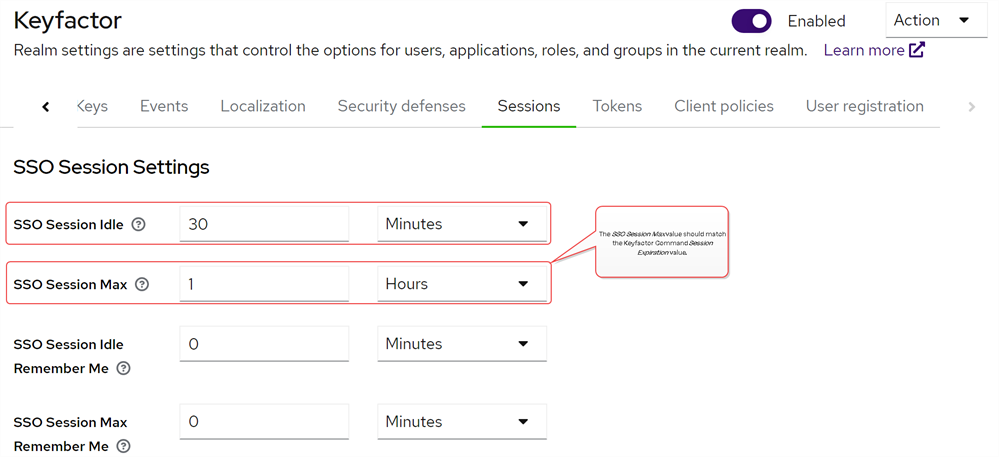Open the User registration tab
The width and height of the screenshot is (999, 457).
pos(865,106)
